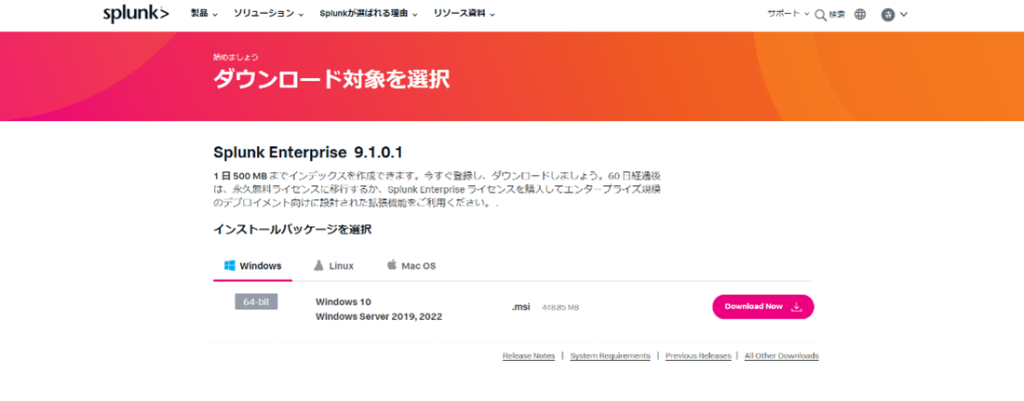The image size is (1024, 401).
Task: Click the Download Now button
Action: [763, 307]
